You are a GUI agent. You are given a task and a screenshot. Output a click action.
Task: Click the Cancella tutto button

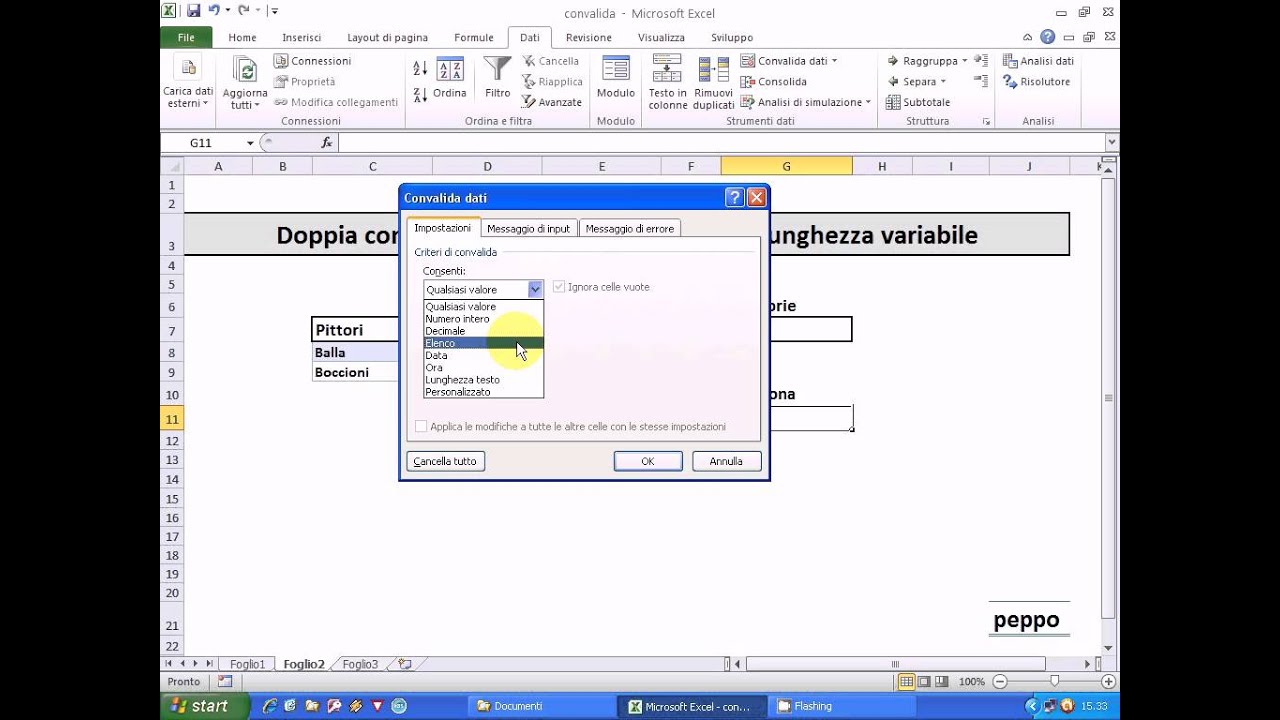[x=445, y=461]
